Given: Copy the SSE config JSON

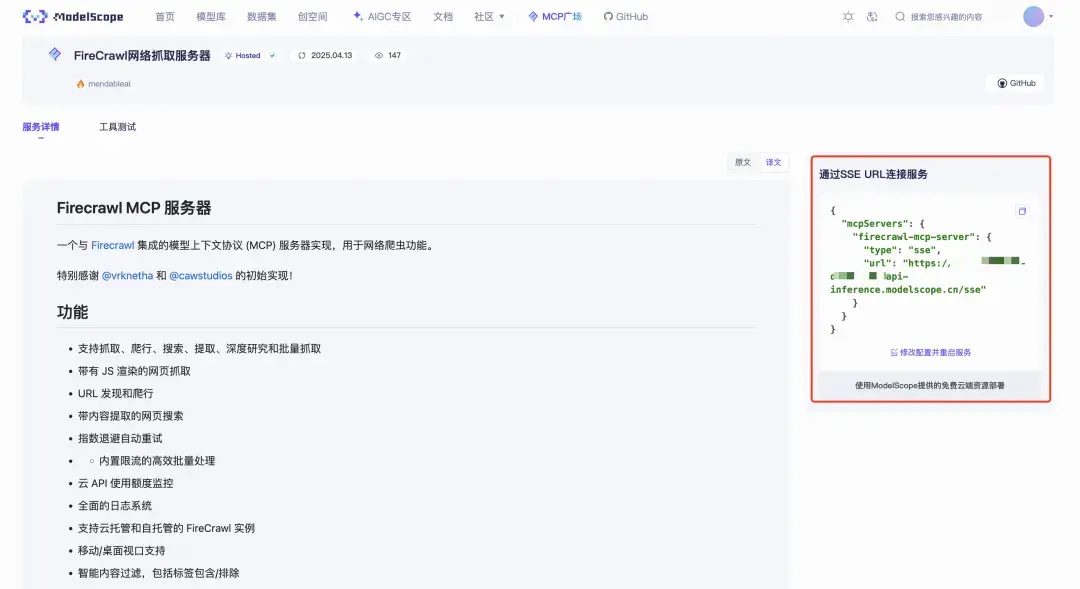Looking at the screenshot, I should 1022,211.
